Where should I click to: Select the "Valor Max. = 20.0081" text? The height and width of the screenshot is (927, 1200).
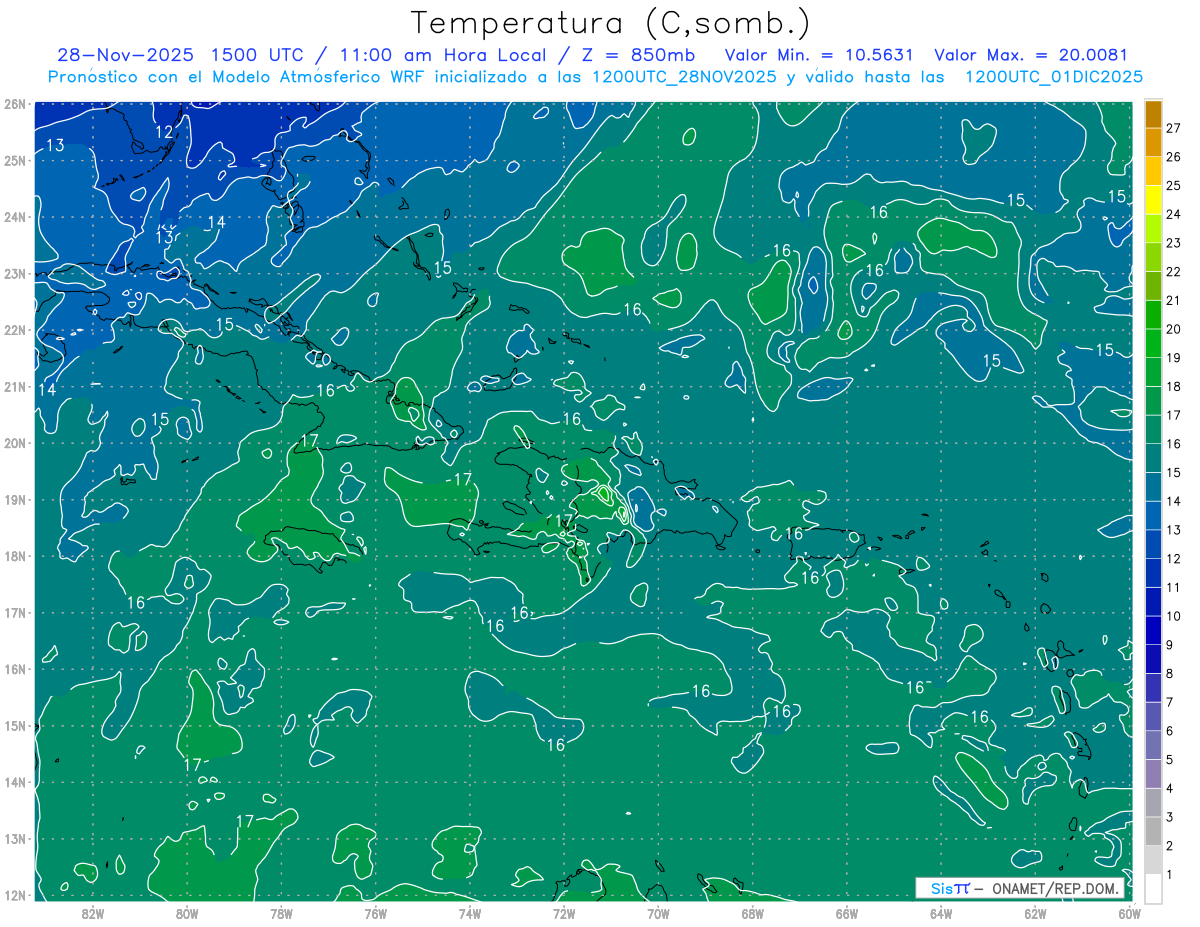[1031, 55]
